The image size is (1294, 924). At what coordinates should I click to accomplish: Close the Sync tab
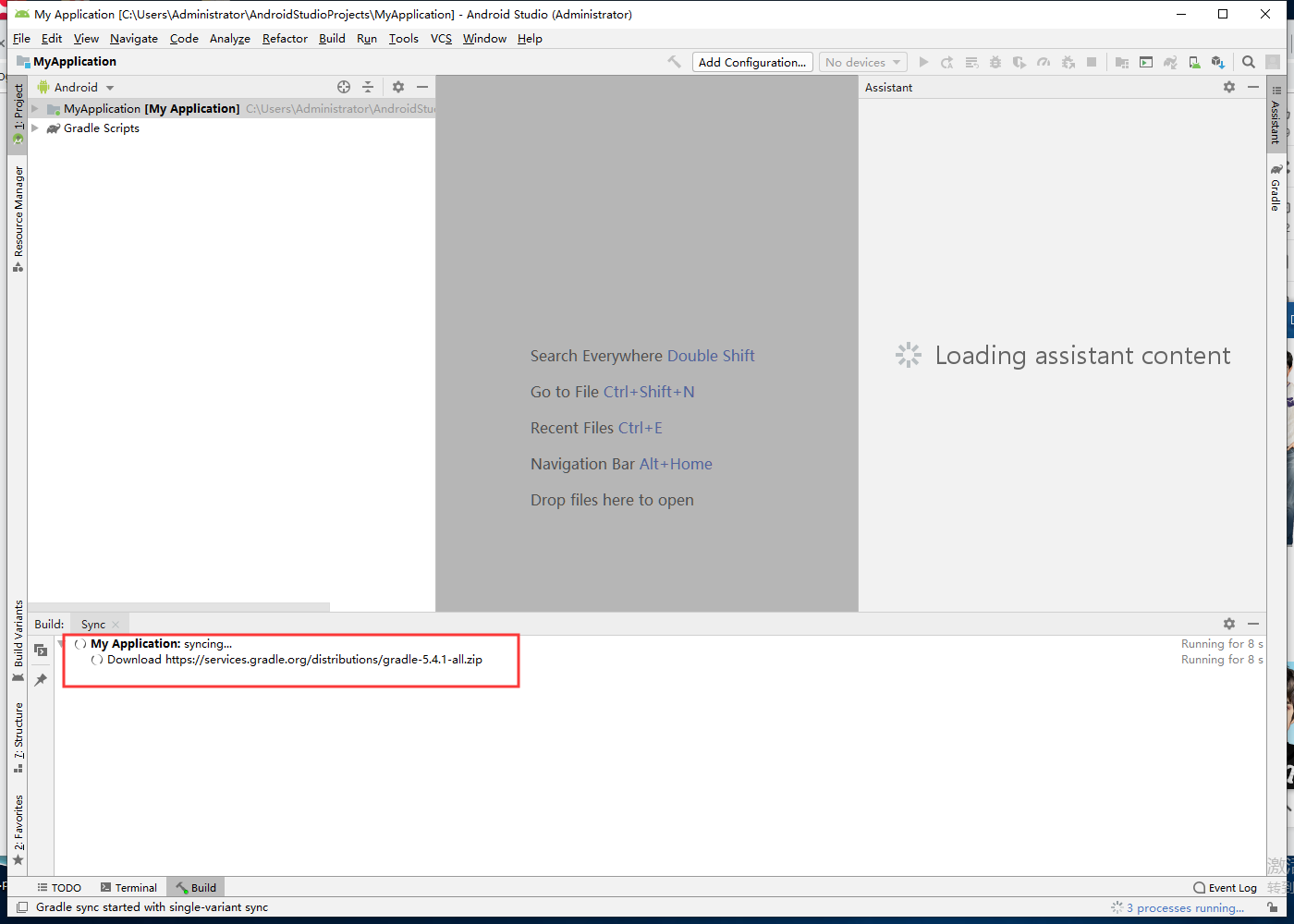pos(116,625)
